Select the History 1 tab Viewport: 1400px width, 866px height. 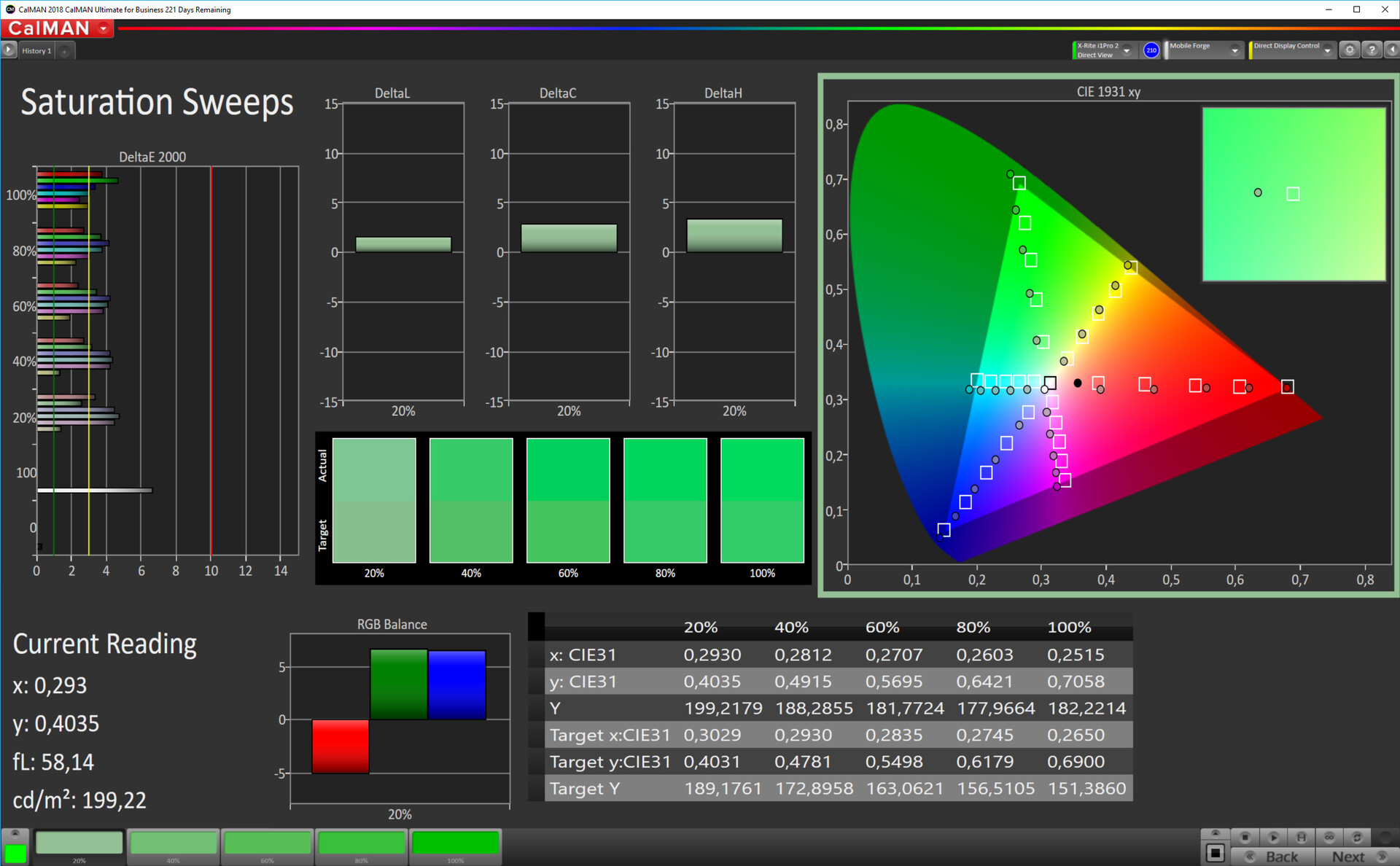36,51
